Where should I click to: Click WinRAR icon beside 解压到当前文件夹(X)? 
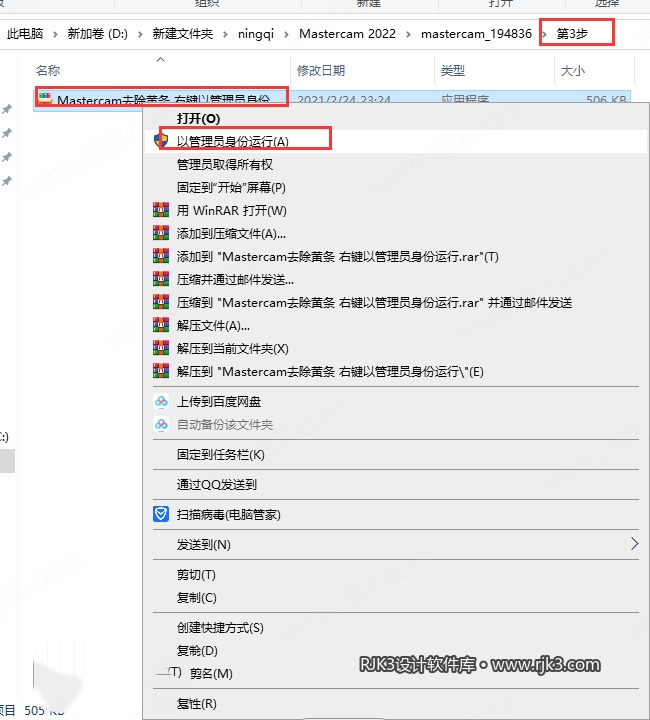[161, 348]
